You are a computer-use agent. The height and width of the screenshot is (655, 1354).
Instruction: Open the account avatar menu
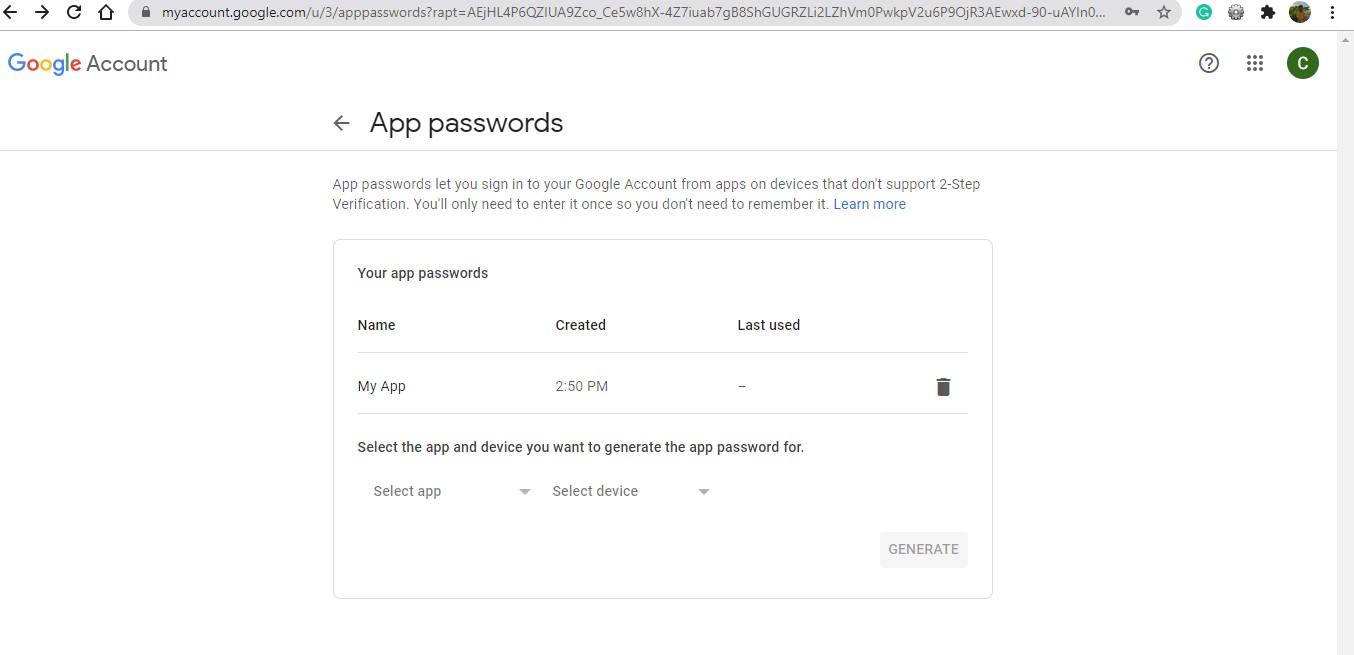1302,64
